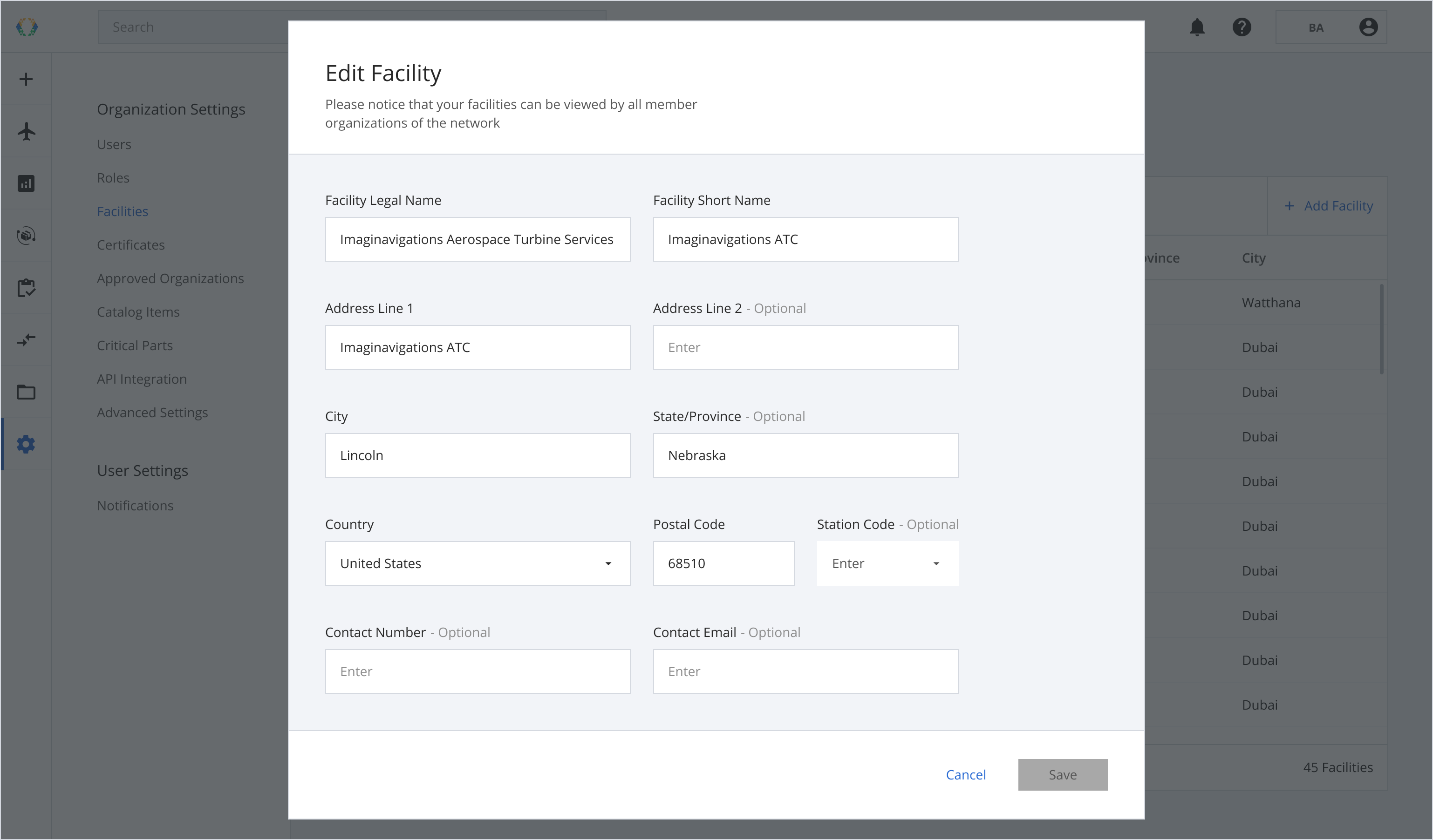Open Catalog Items settings

[x=138, y=312]
